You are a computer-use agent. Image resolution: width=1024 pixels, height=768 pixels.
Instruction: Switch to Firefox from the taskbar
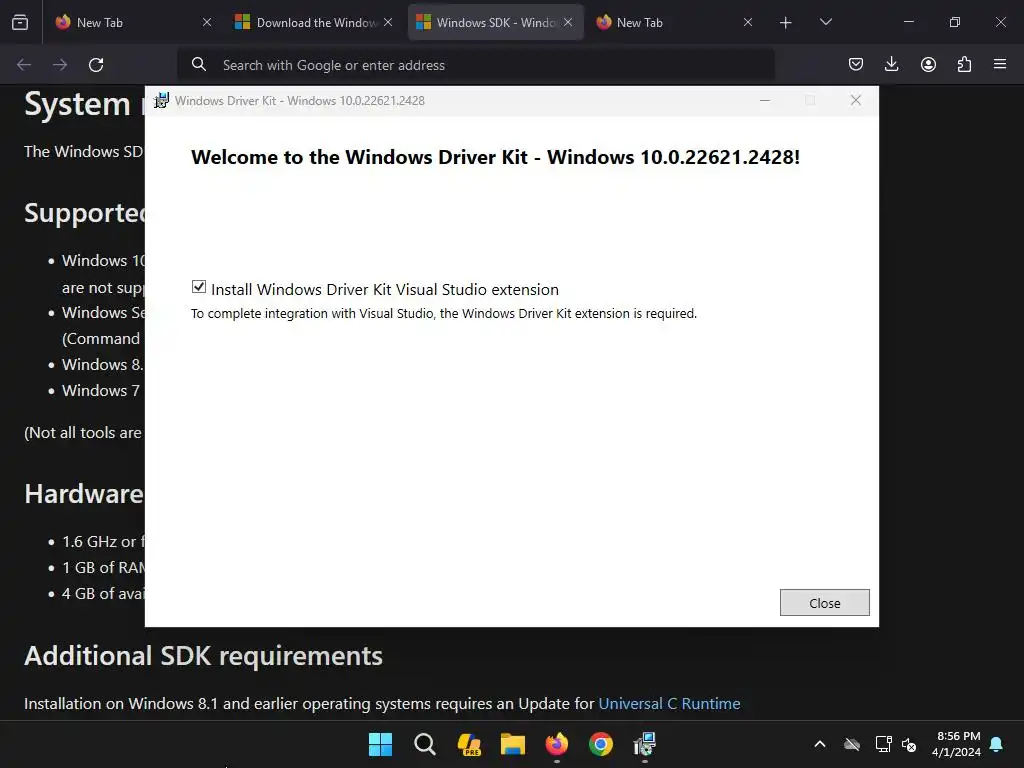click(556, 744)
